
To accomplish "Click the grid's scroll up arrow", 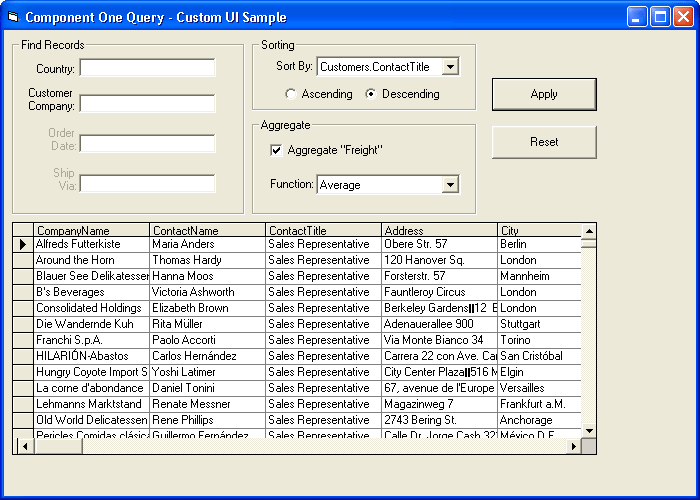I will (589, 240).
